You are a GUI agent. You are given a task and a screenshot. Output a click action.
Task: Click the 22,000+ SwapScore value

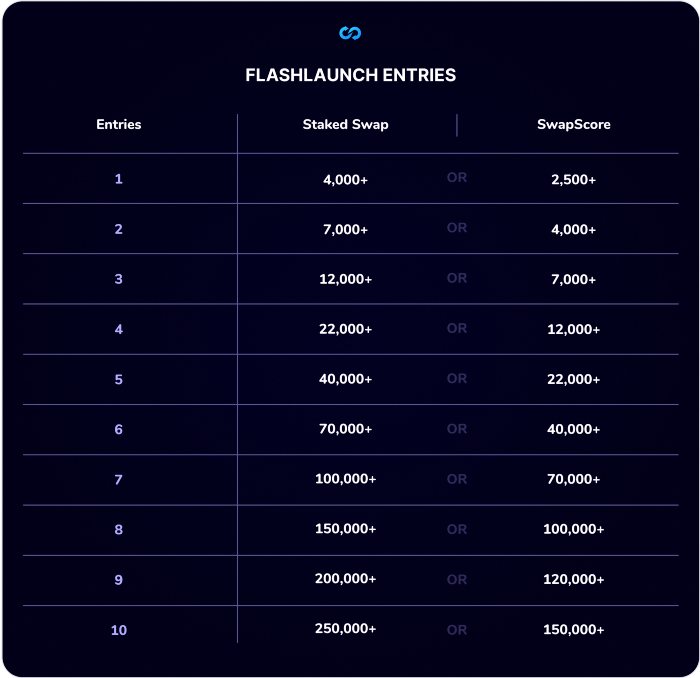pyautogui.click(x=574, y=379)
